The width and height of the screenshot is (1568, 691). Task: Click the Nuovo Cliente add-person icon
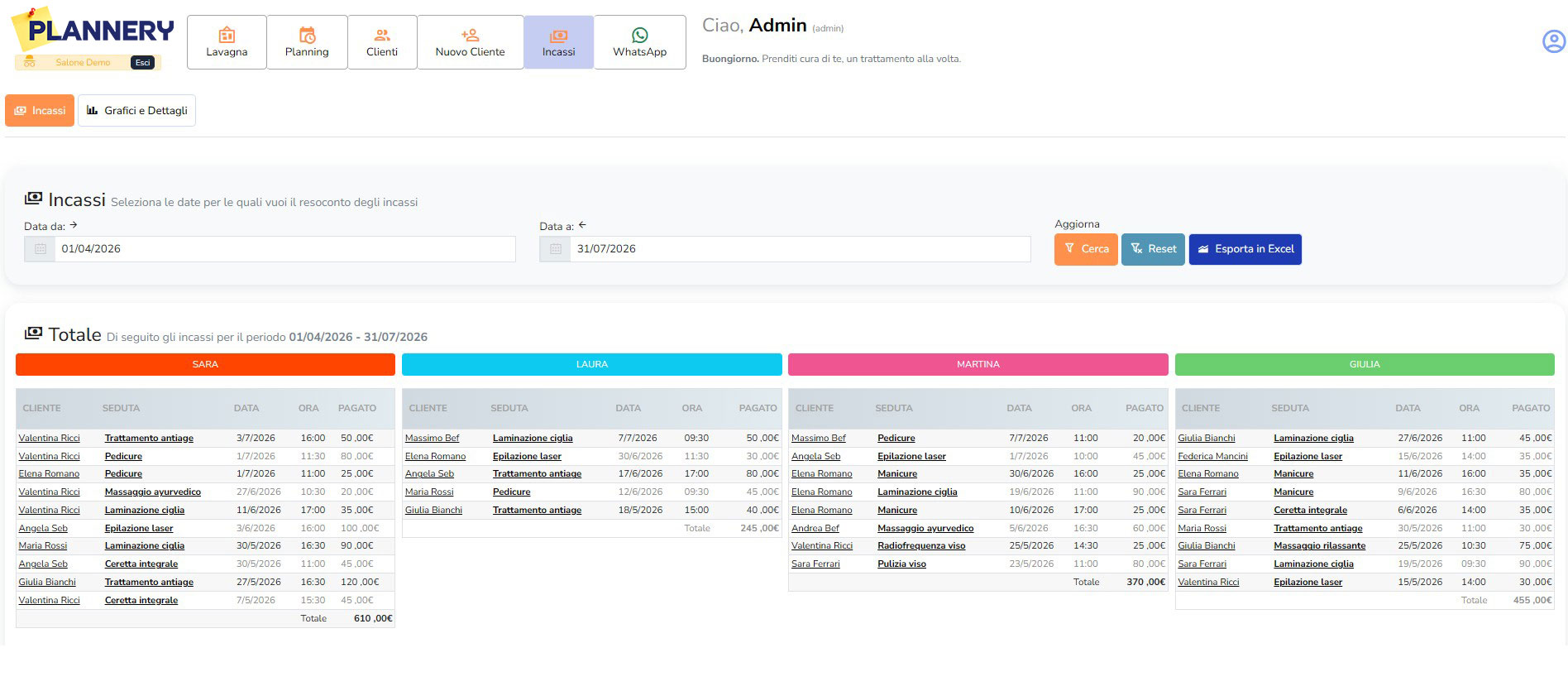[x=470, y=36]
